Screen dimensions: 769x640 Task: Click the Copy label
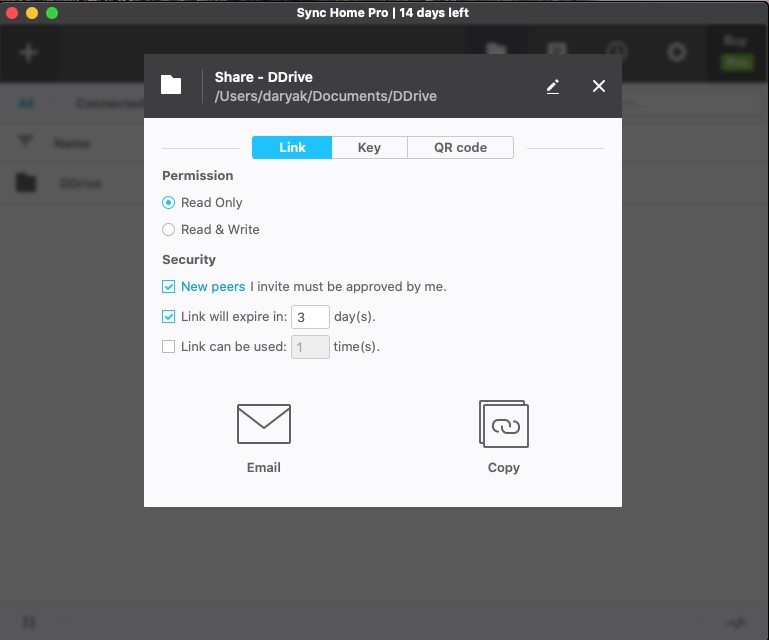coord(504,467)
